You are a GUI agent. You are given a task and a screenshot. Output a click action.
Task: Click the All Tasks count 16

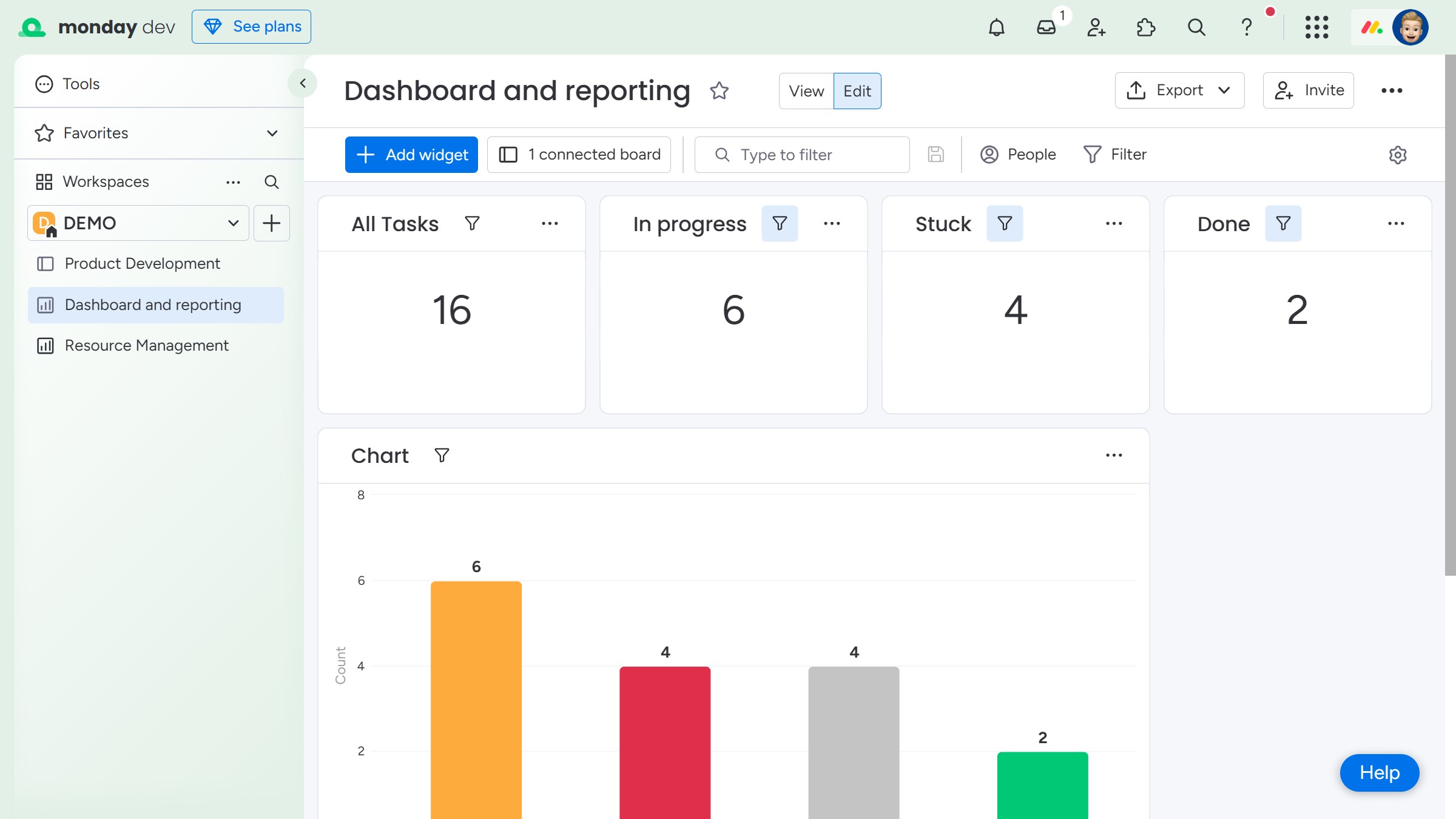pyautogui.click(x=451, y=310)
